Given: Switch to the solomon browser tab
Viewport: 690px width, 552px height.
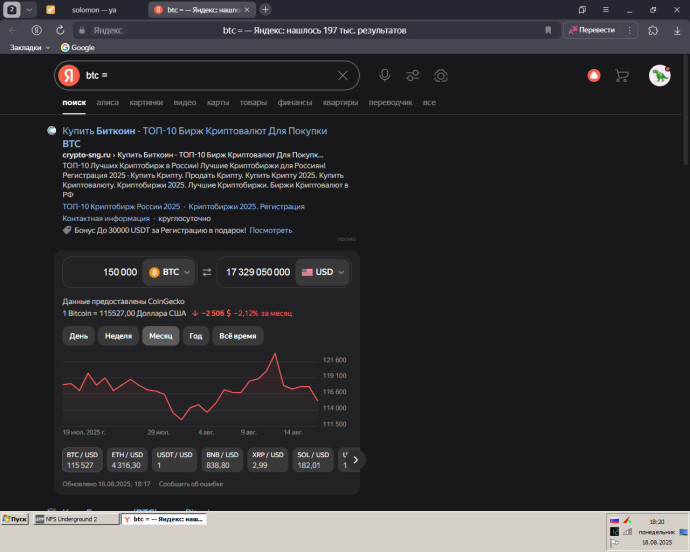Looking at the screenshot, I should tap(94, 10).
